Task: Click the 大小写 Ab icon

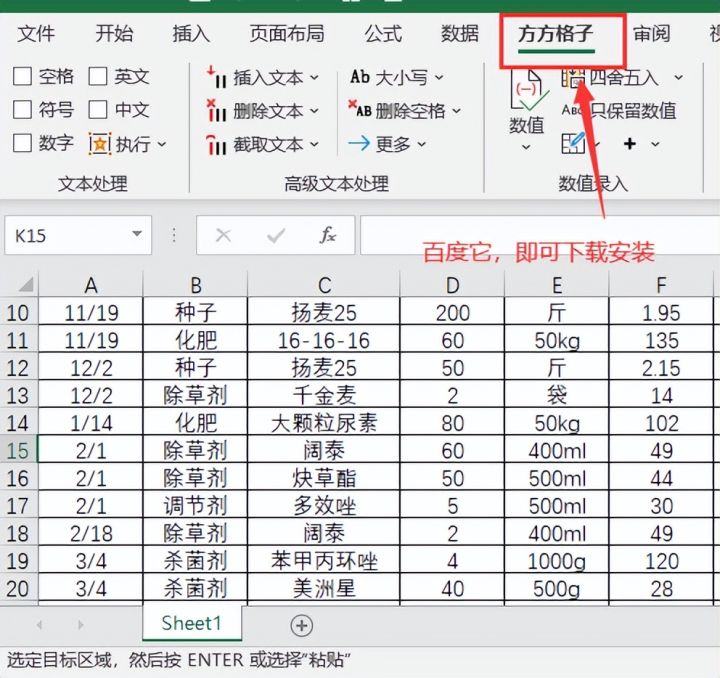Action: pos(360,77)
